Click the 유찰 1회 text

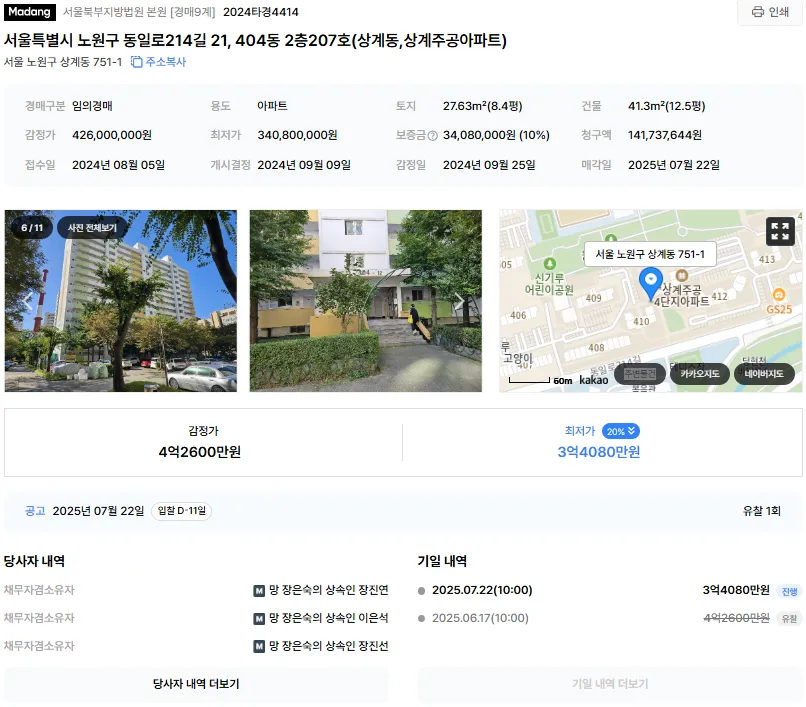761,511
